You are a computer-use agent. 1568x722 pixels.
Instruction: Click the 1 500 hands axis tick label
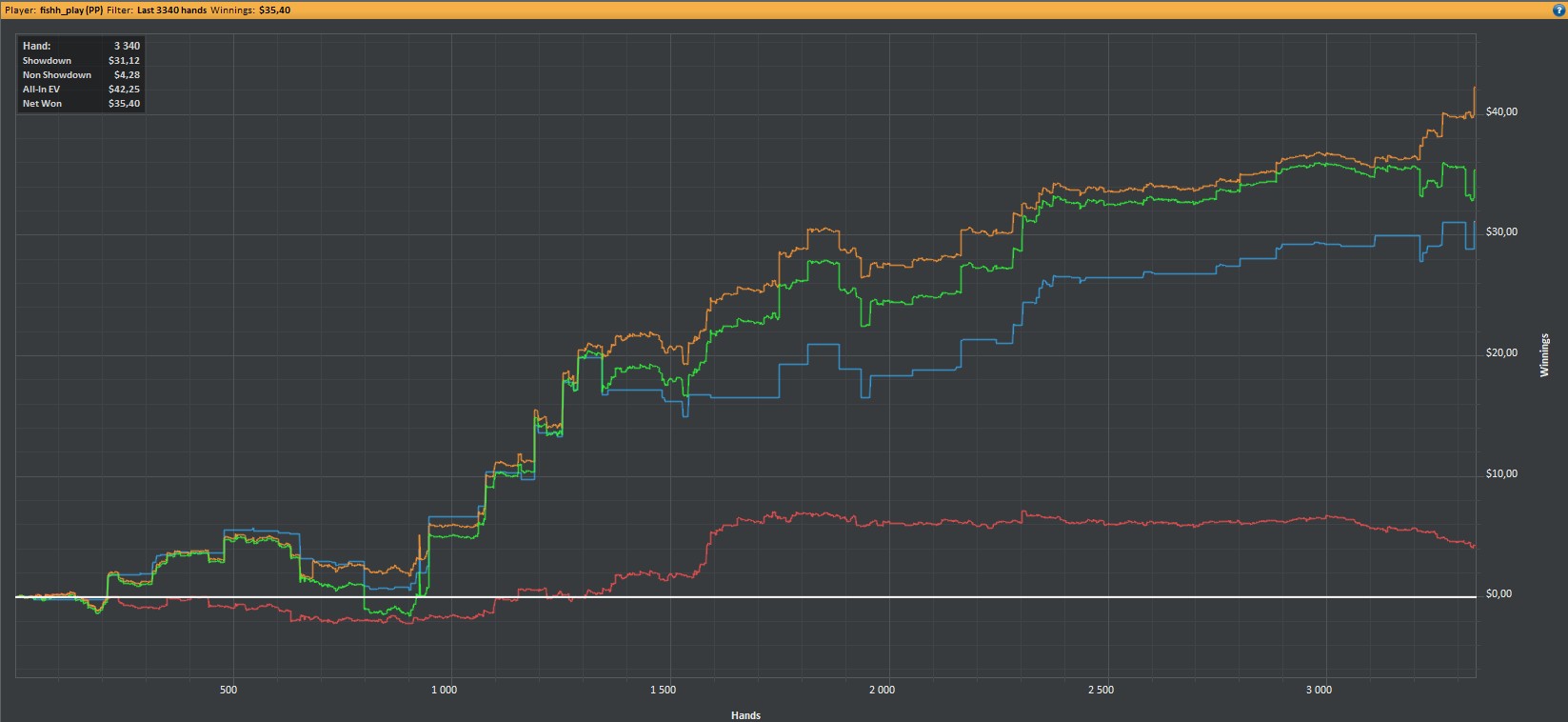tap(663, 690)
